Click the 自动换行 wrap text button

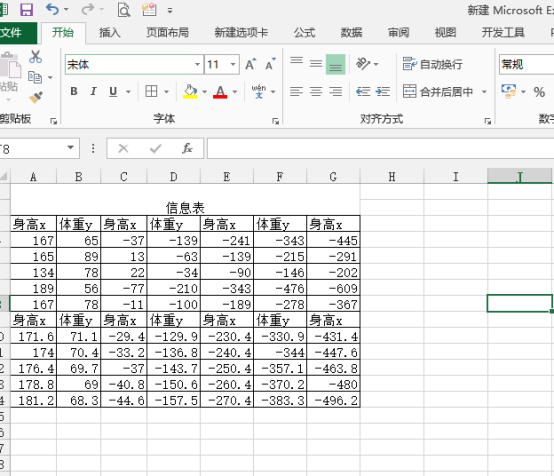[x=432, y=64]
